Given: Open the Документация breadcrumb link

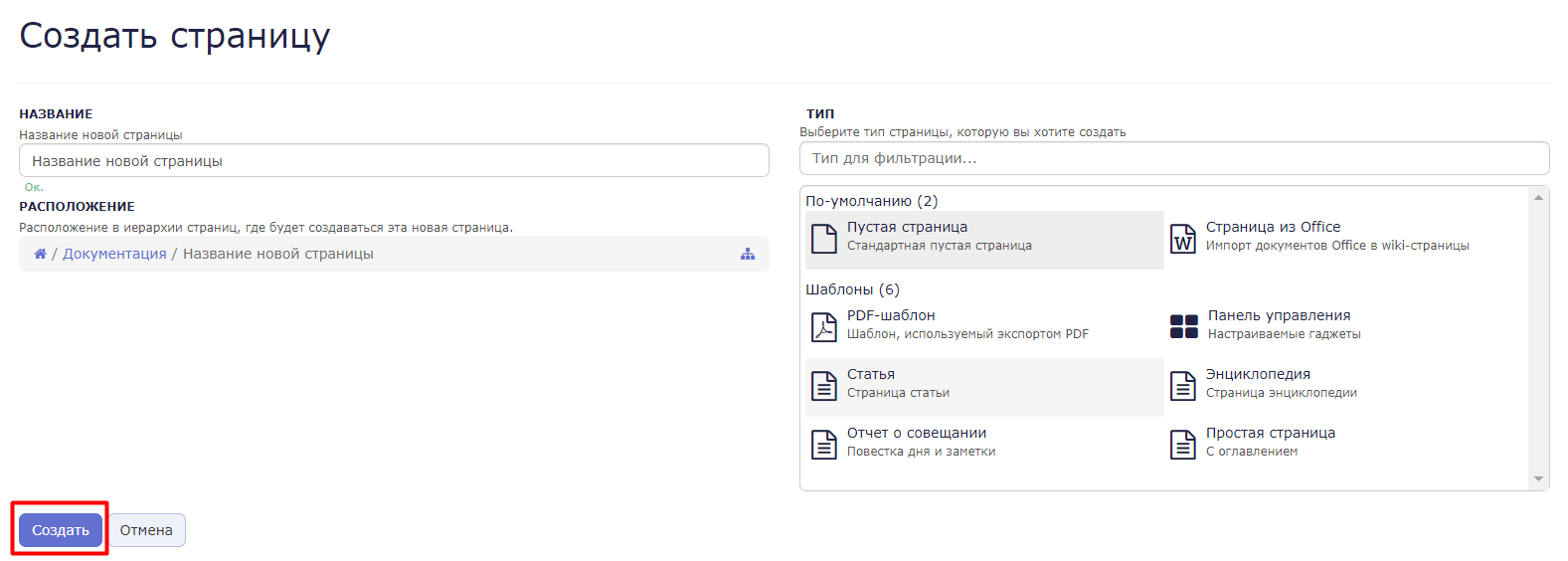Looking at the screenshot, I should pyautogui.click(x=114, y=254).
